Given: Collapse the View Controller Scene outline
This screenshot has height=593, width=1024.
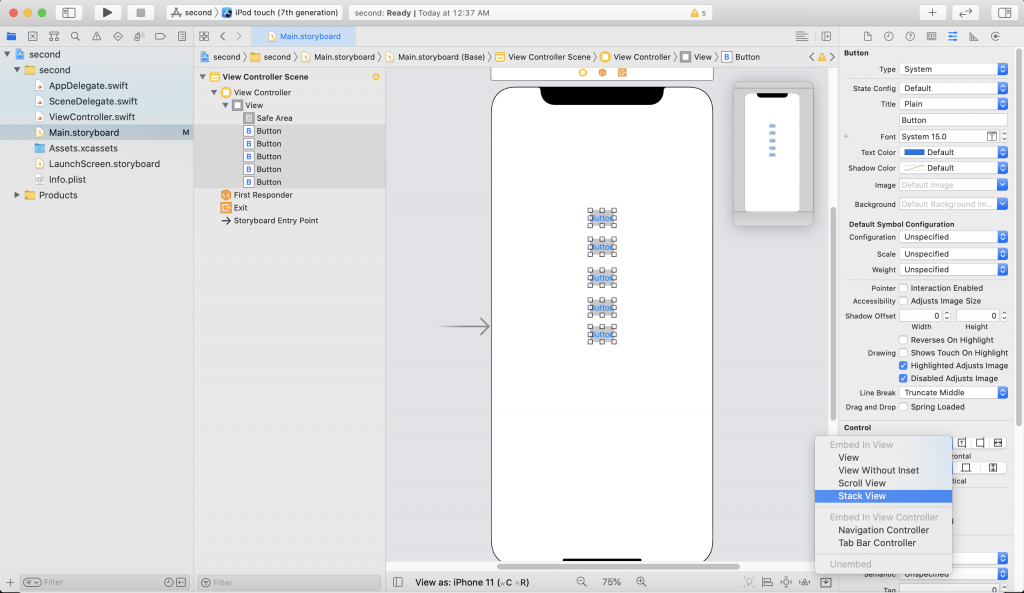Looking at the screenshot, I should click(x=202, y=77).
